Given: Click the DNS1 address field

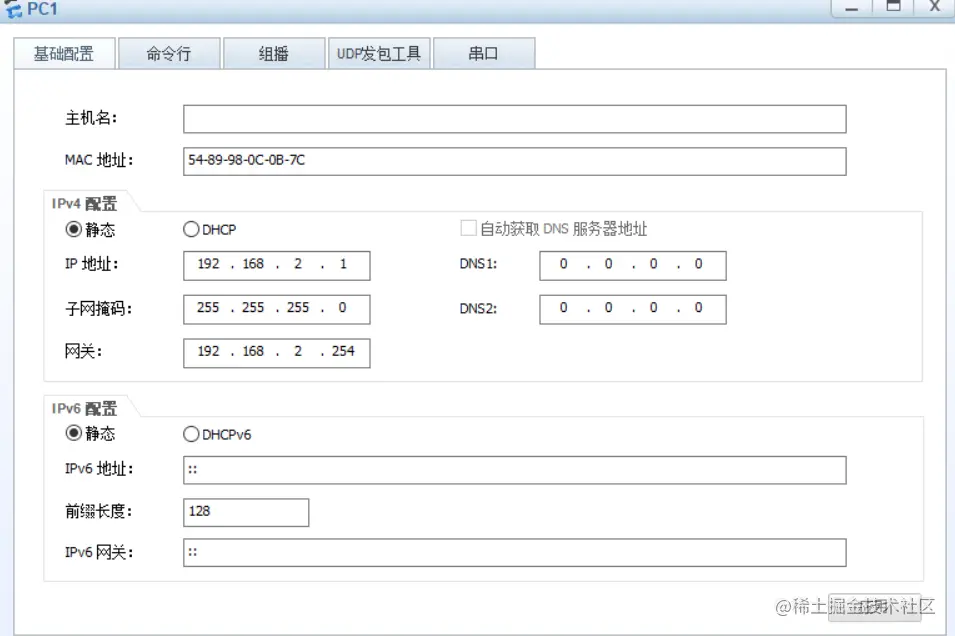Looking at the screenshot, I should point(633,266).
